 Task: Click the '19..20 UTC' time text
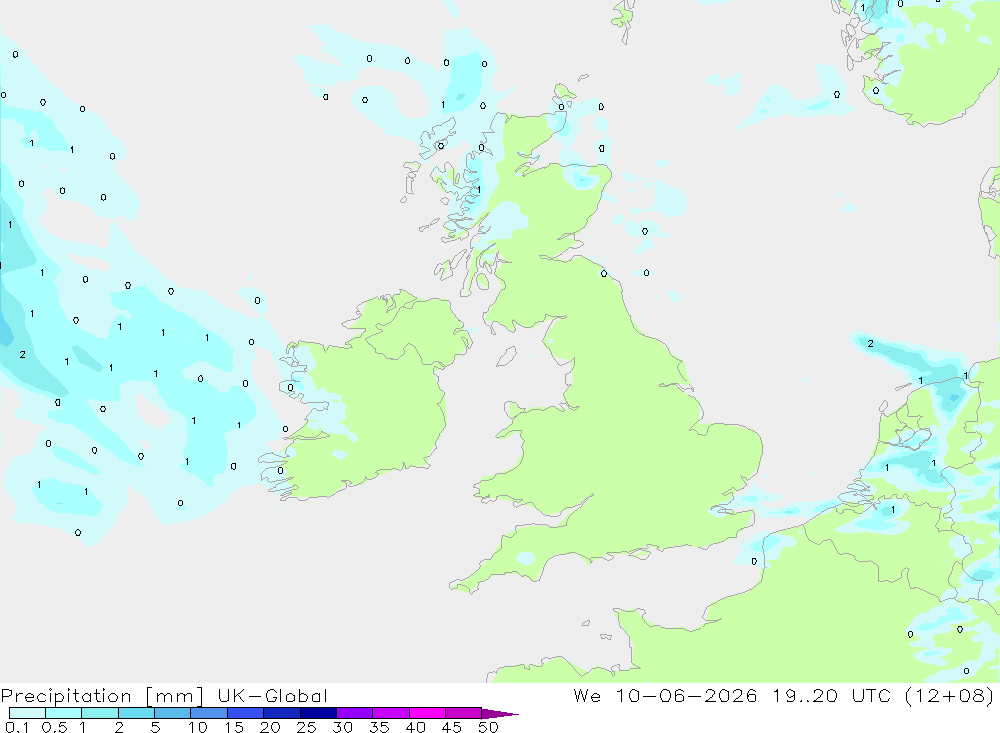pyautogui.click(x=831, y=695)
